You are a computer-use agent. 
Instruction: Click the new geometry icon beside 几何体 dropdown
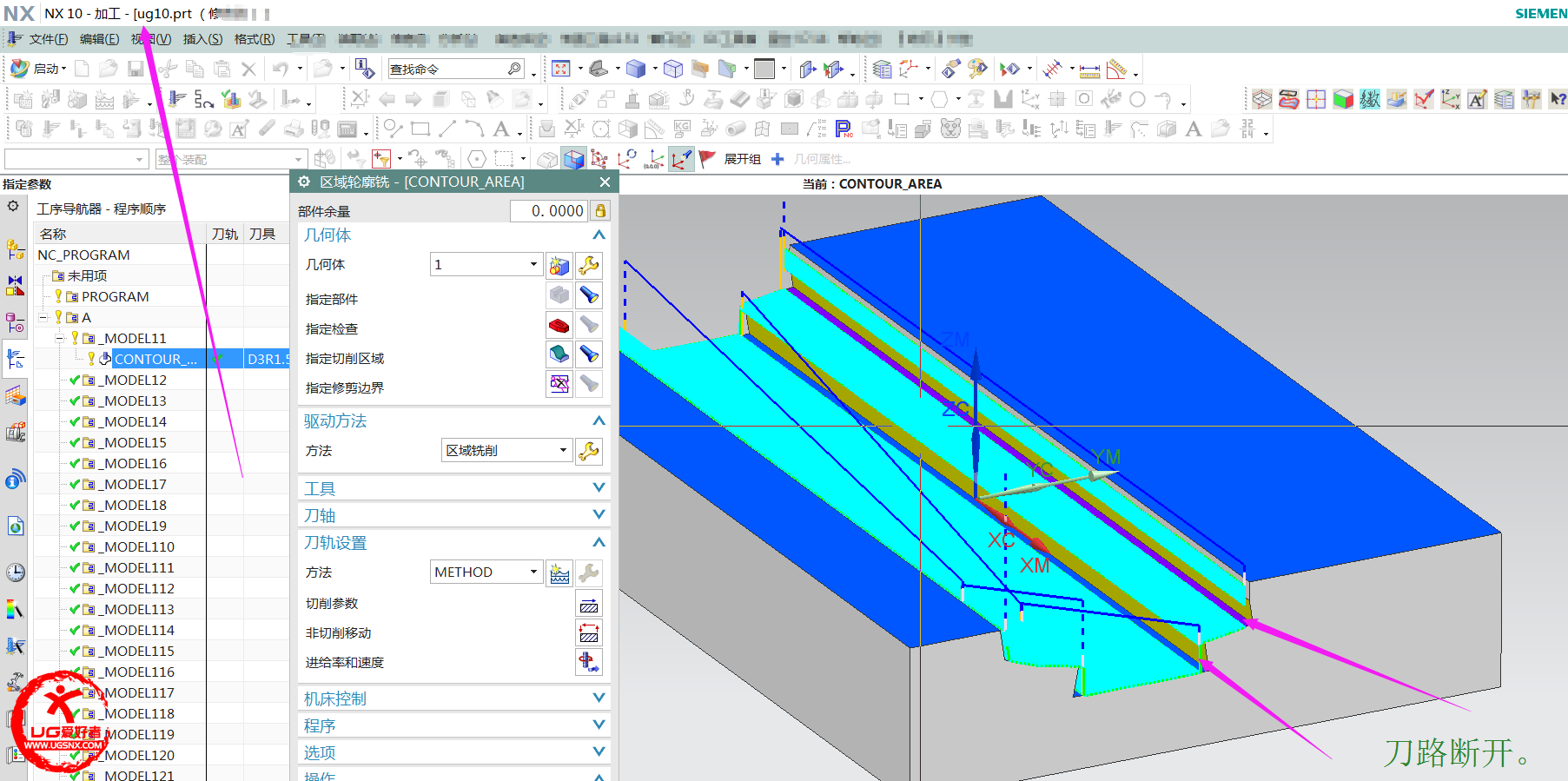pyautogui.click(x=559, y=265)
